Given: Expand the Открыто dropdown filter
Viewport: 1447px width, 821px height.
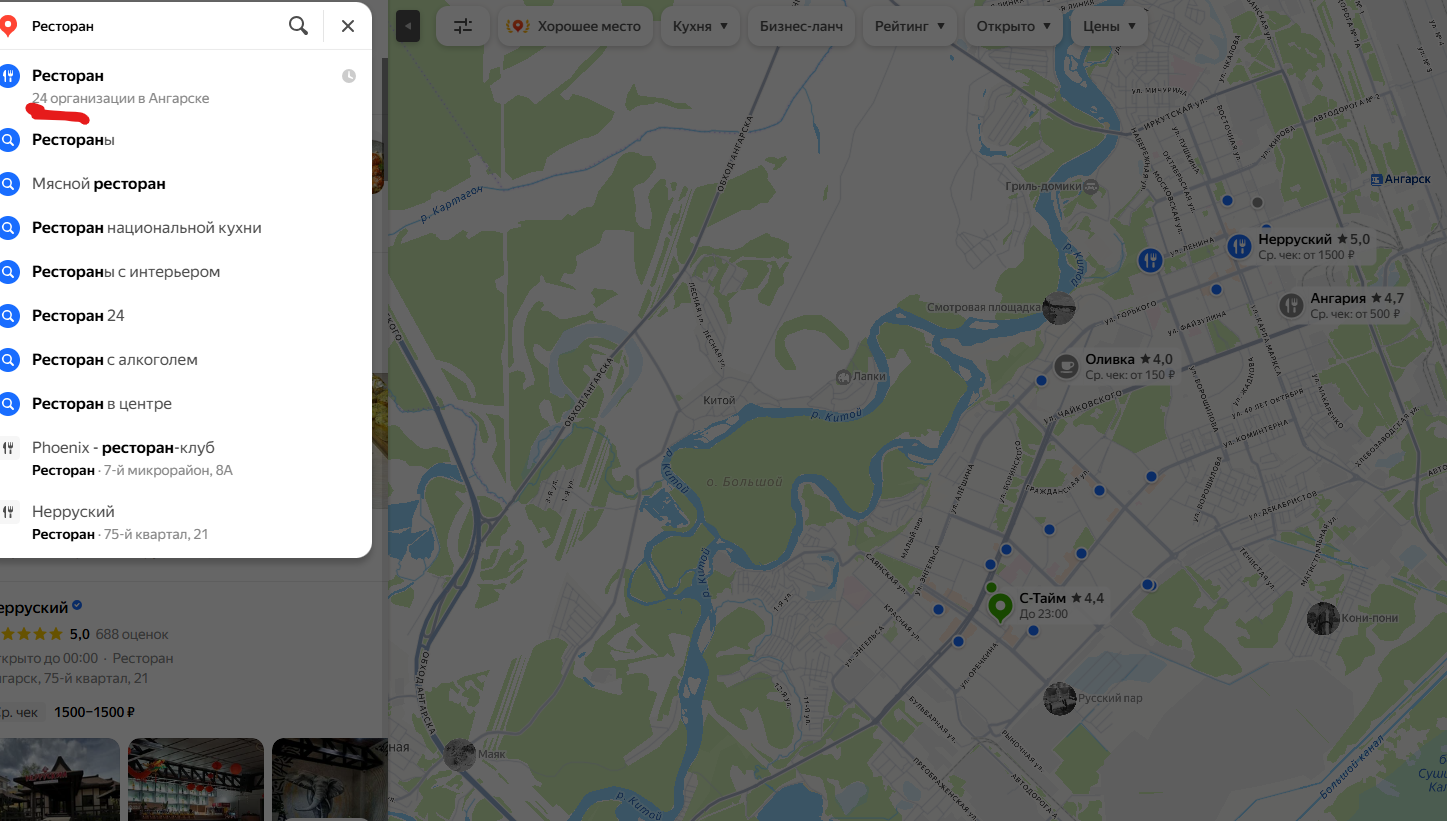Looking at the screenshot, I should 1014,26.
